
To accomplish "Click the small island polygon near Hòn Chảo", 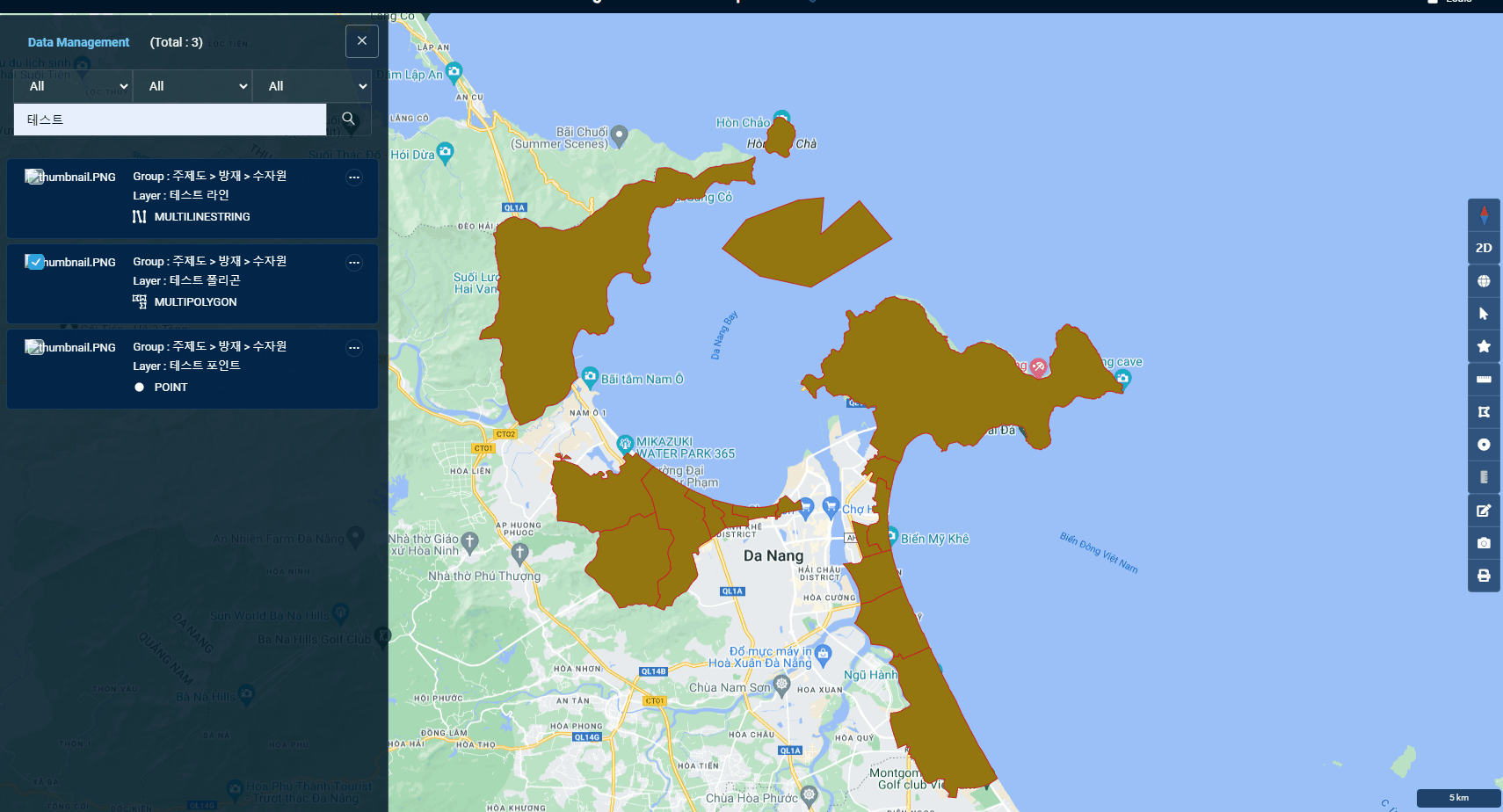I will coord(781,138).
